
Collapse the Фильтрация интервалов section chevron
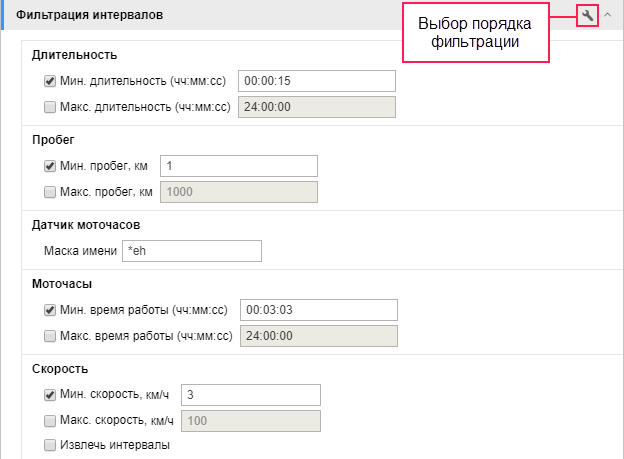(607, 15)
